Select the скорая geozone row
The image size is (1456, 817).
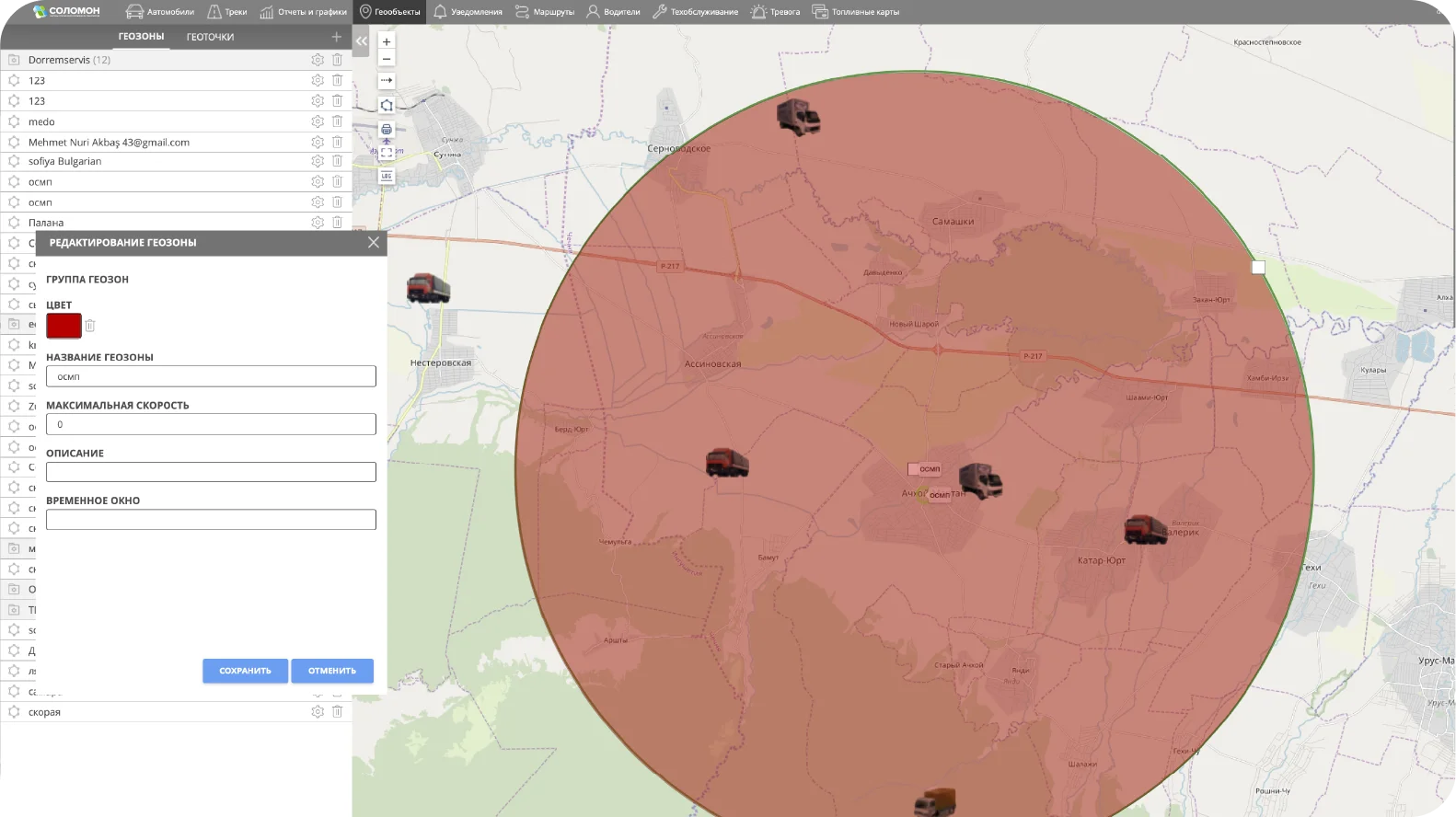click(x=176, y=712)
